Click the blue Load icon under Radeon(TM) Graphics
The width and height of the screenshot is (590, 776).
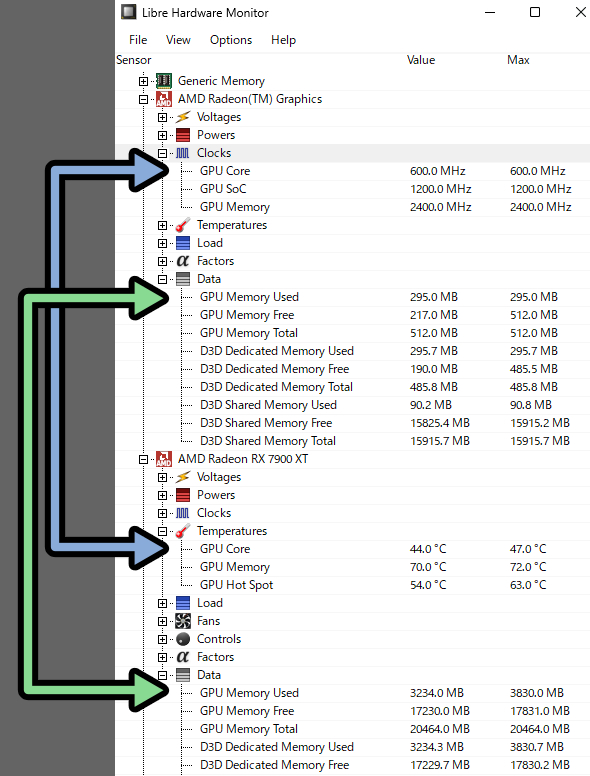tap(183, 243)
